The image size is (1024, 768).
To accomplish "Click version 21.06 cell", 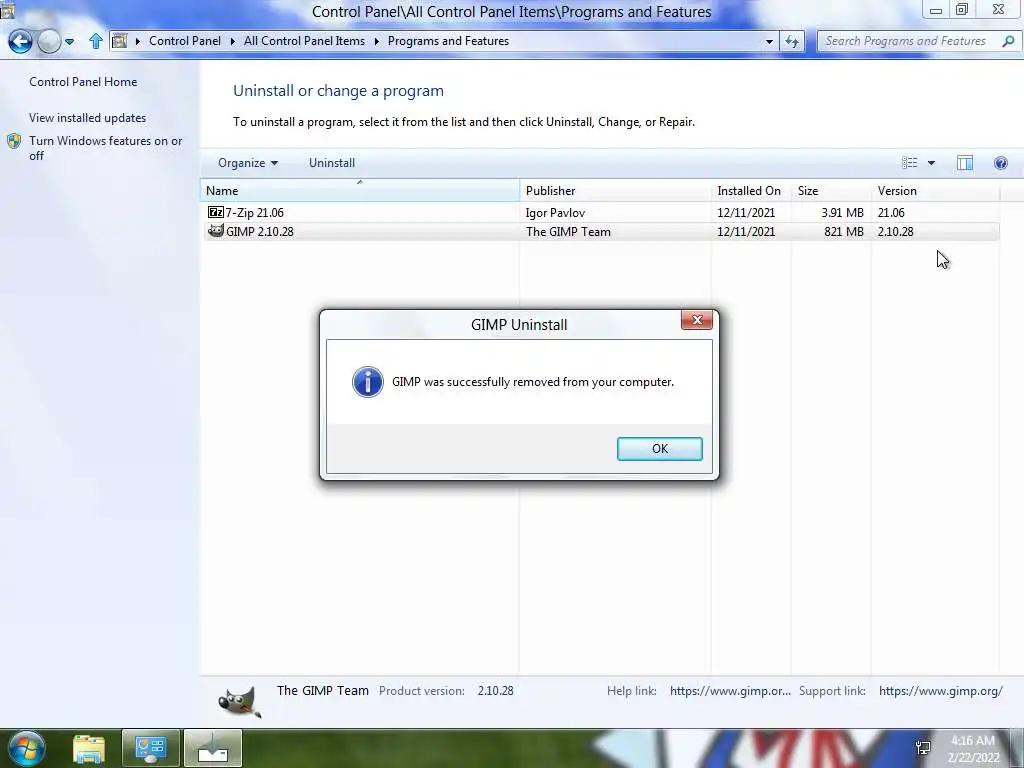I will pos(891,213).
